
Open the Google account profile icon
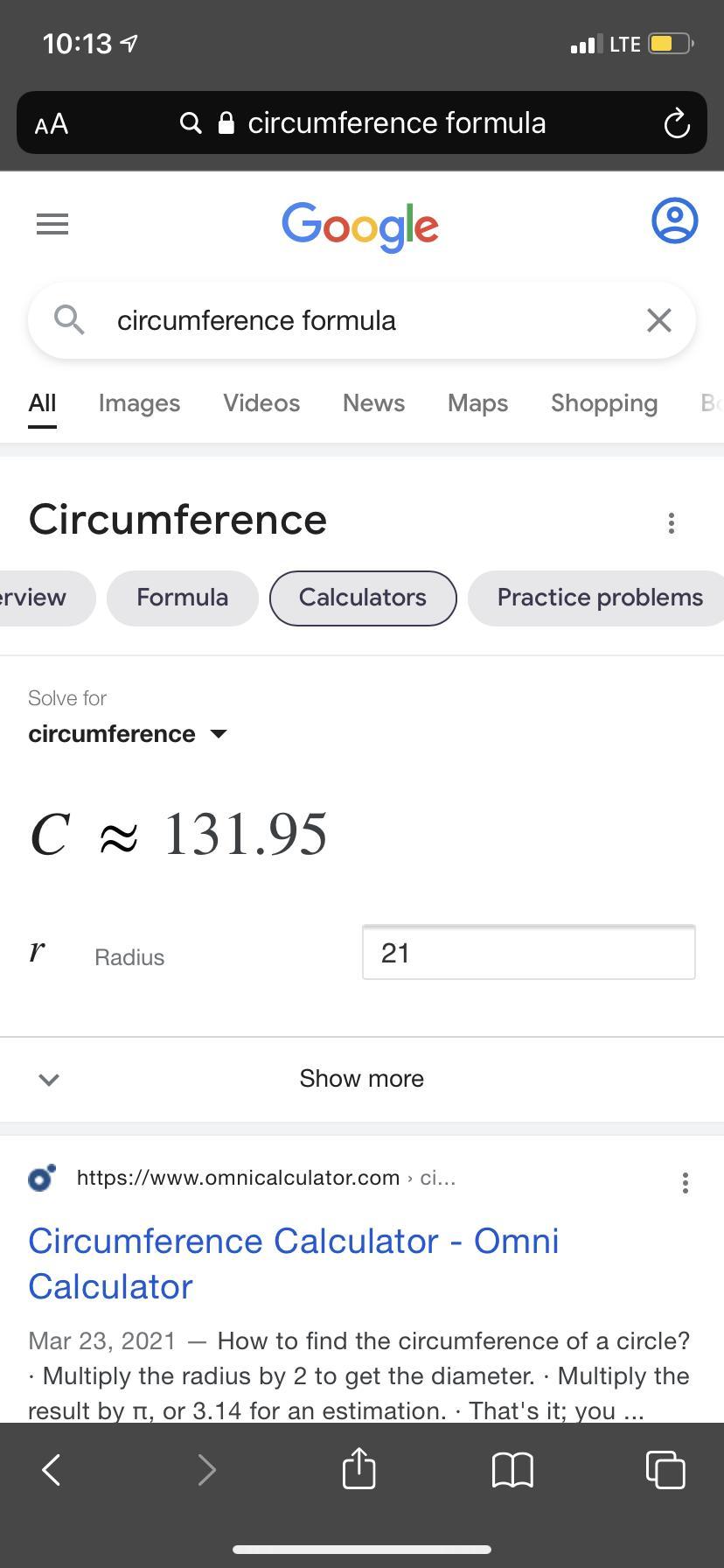coord(674,220)
